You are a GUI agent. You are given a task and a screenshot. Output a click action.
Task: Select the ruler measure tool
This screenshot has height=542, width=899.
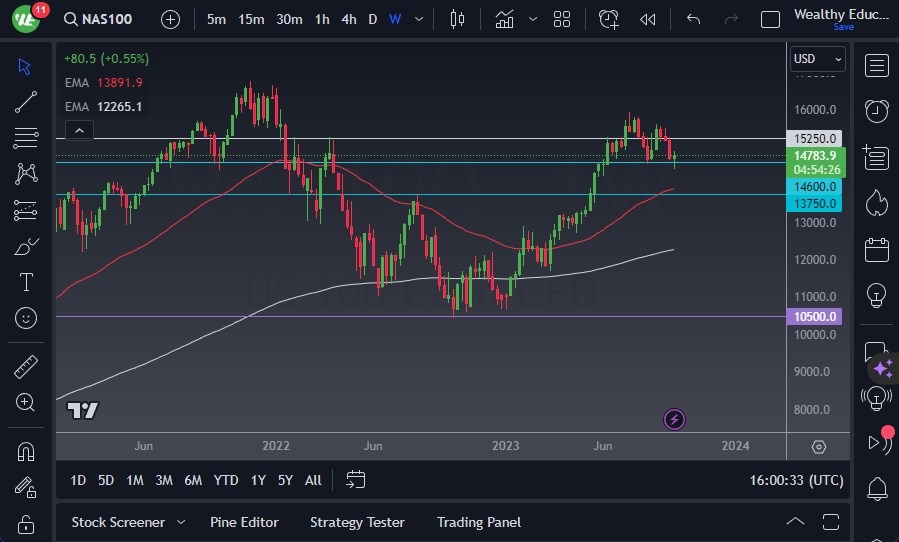[x=27, y=367]
